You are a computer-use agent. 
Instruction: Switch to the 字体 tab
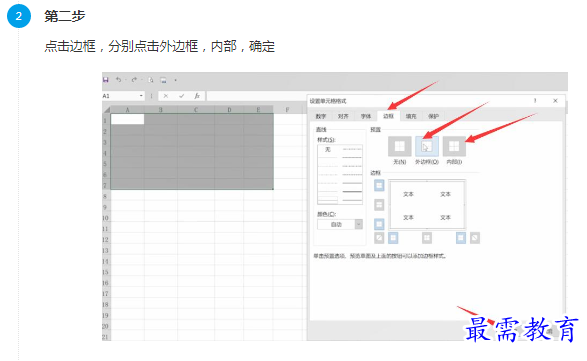(x=366, y=116)
